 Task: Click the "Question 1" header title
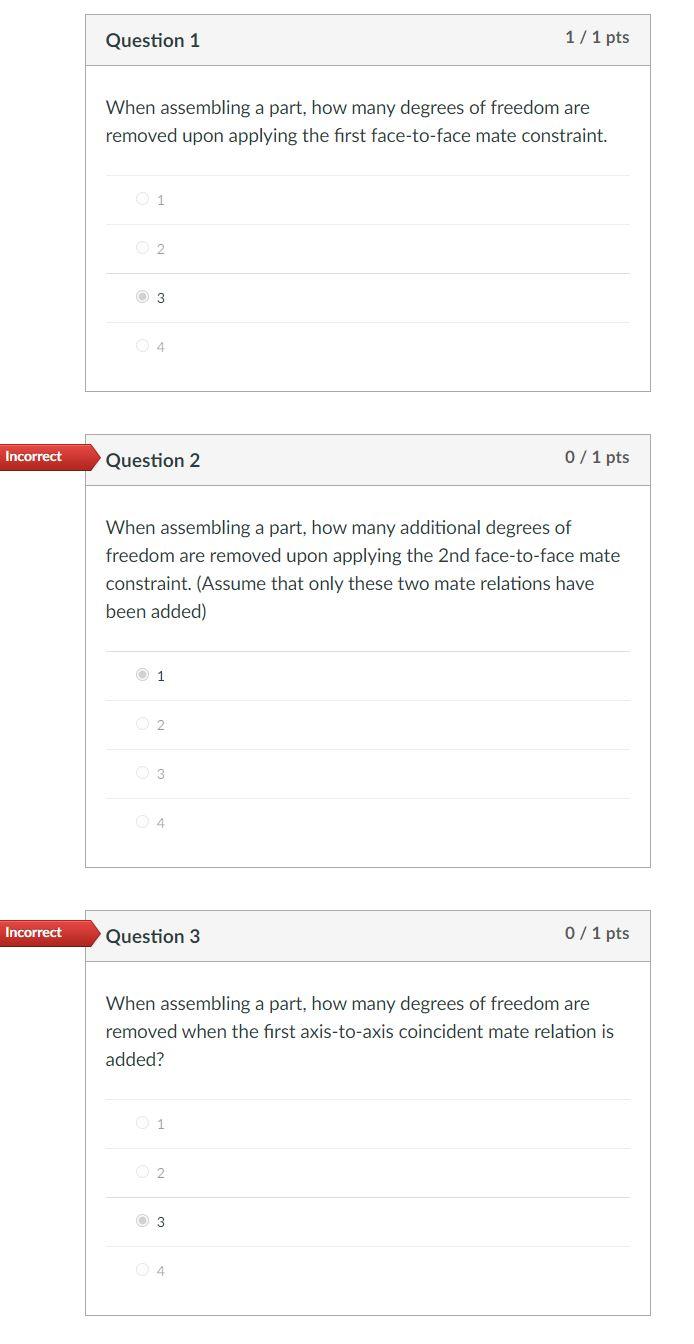point(152,40)
